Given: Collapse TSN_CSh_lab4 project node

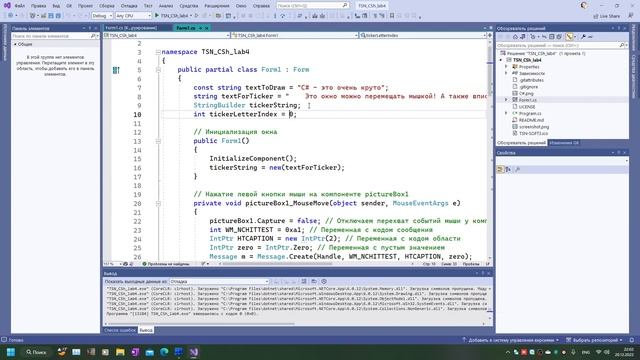Looking at the screenshot, I should pos(501,60).
